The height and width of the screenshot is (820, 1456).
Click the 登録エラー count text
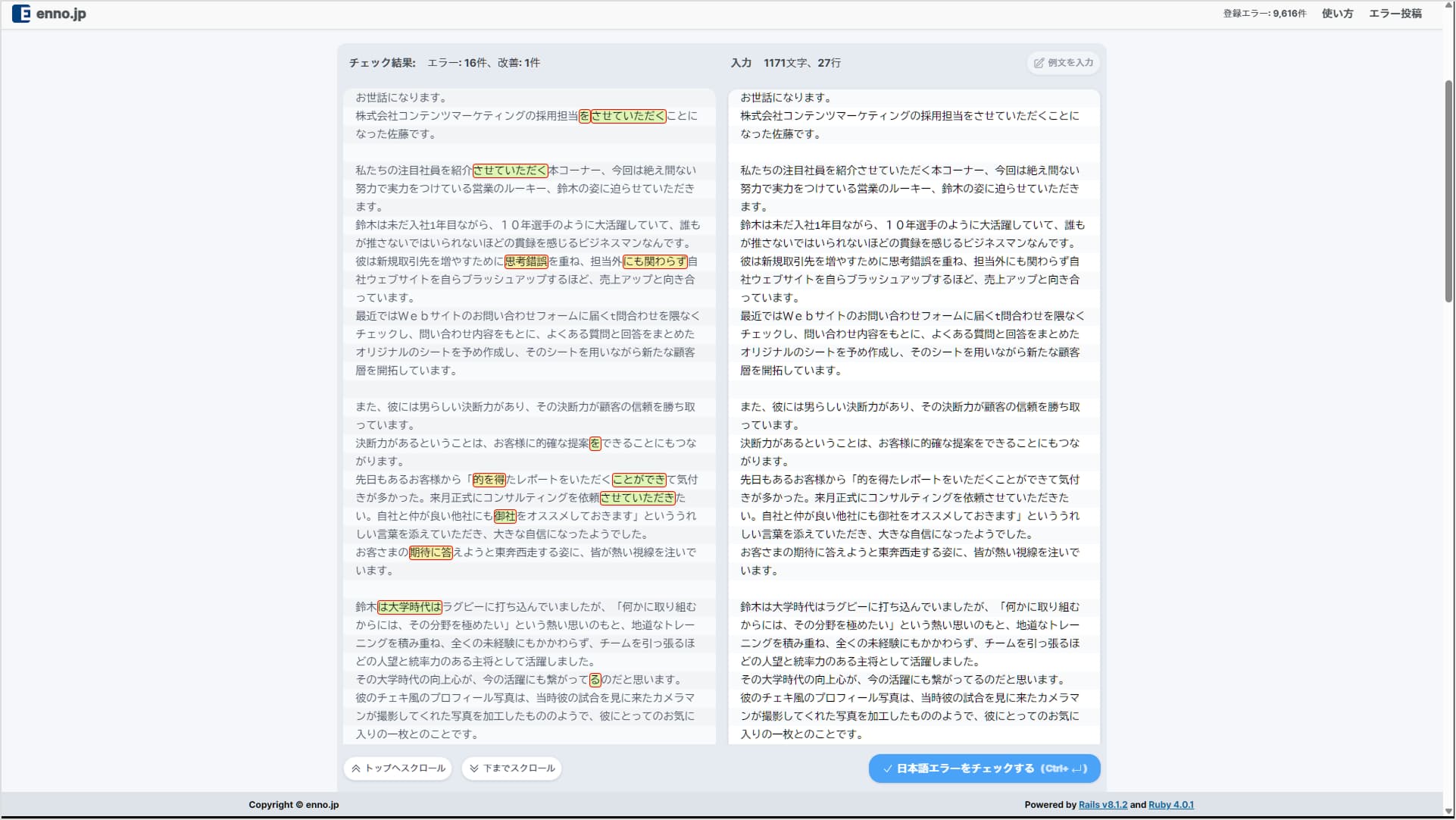pyautogui.click(x=1264, y=14)
